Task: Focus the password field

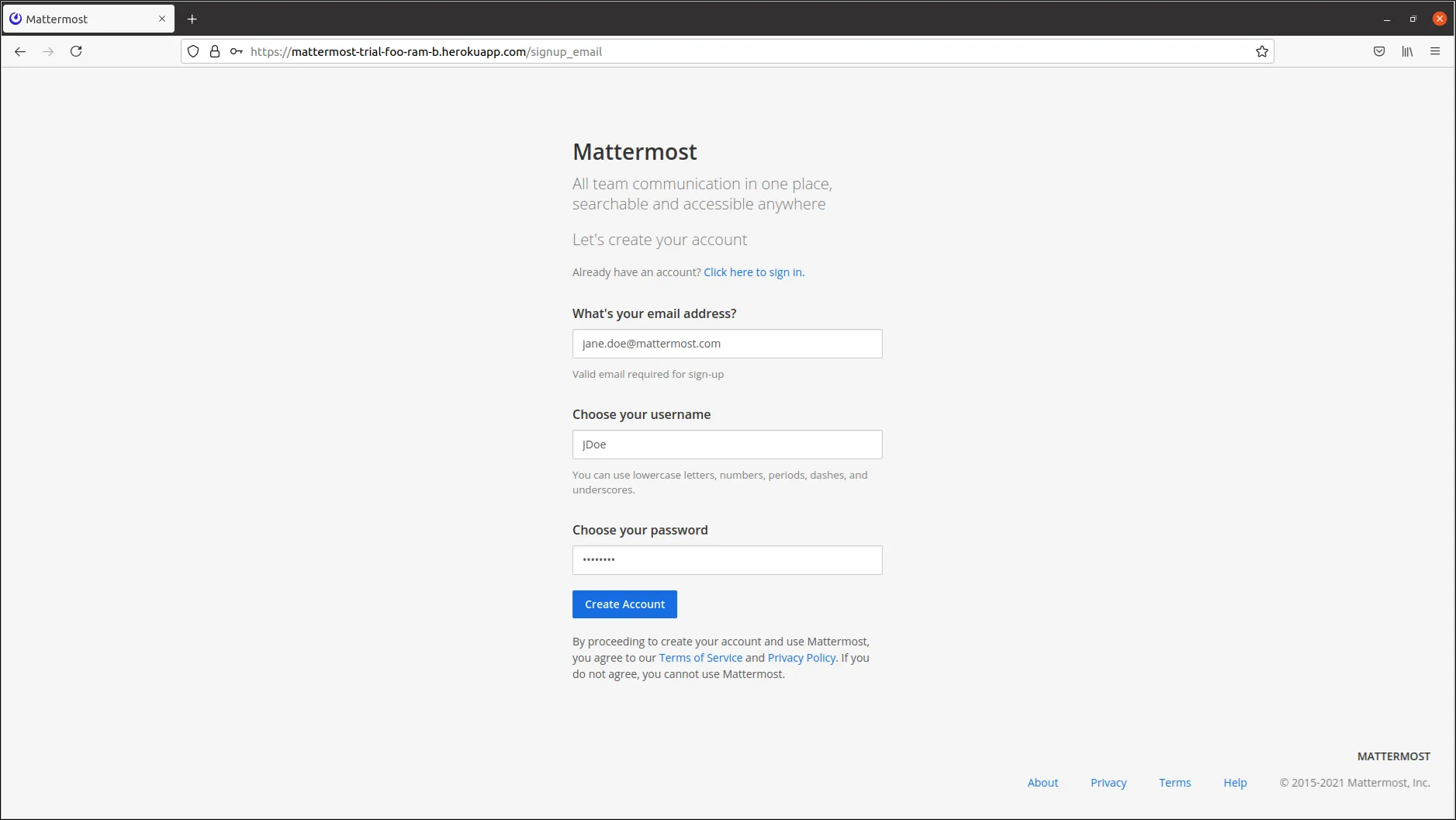Action: [x=727, y=560]
